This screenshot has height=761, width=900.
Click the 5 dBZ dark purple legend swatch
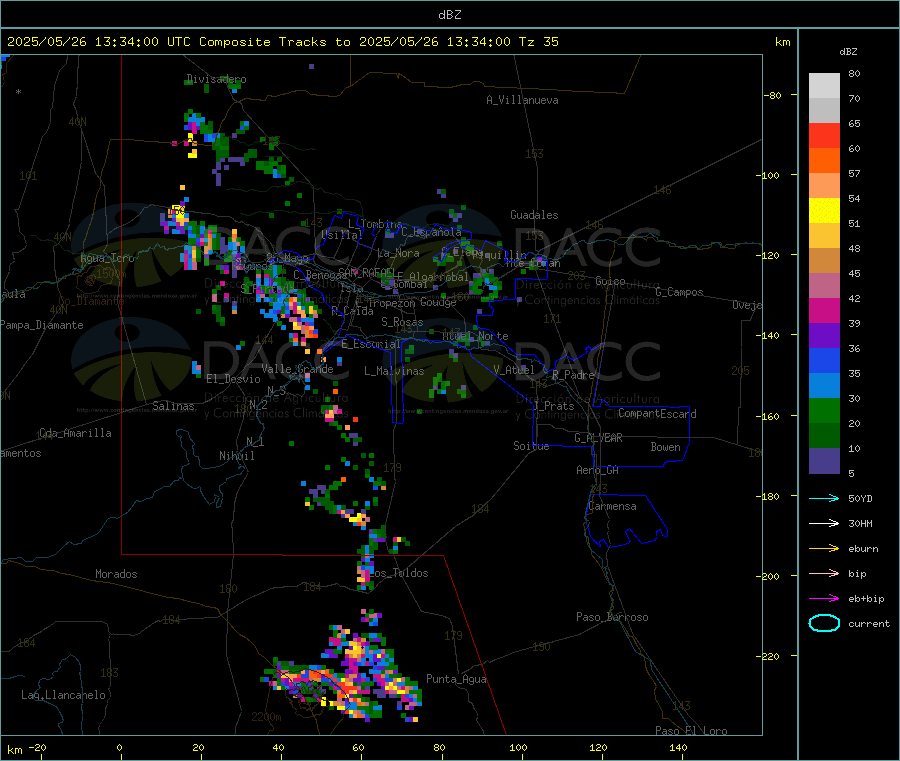(x=824, y=461)
